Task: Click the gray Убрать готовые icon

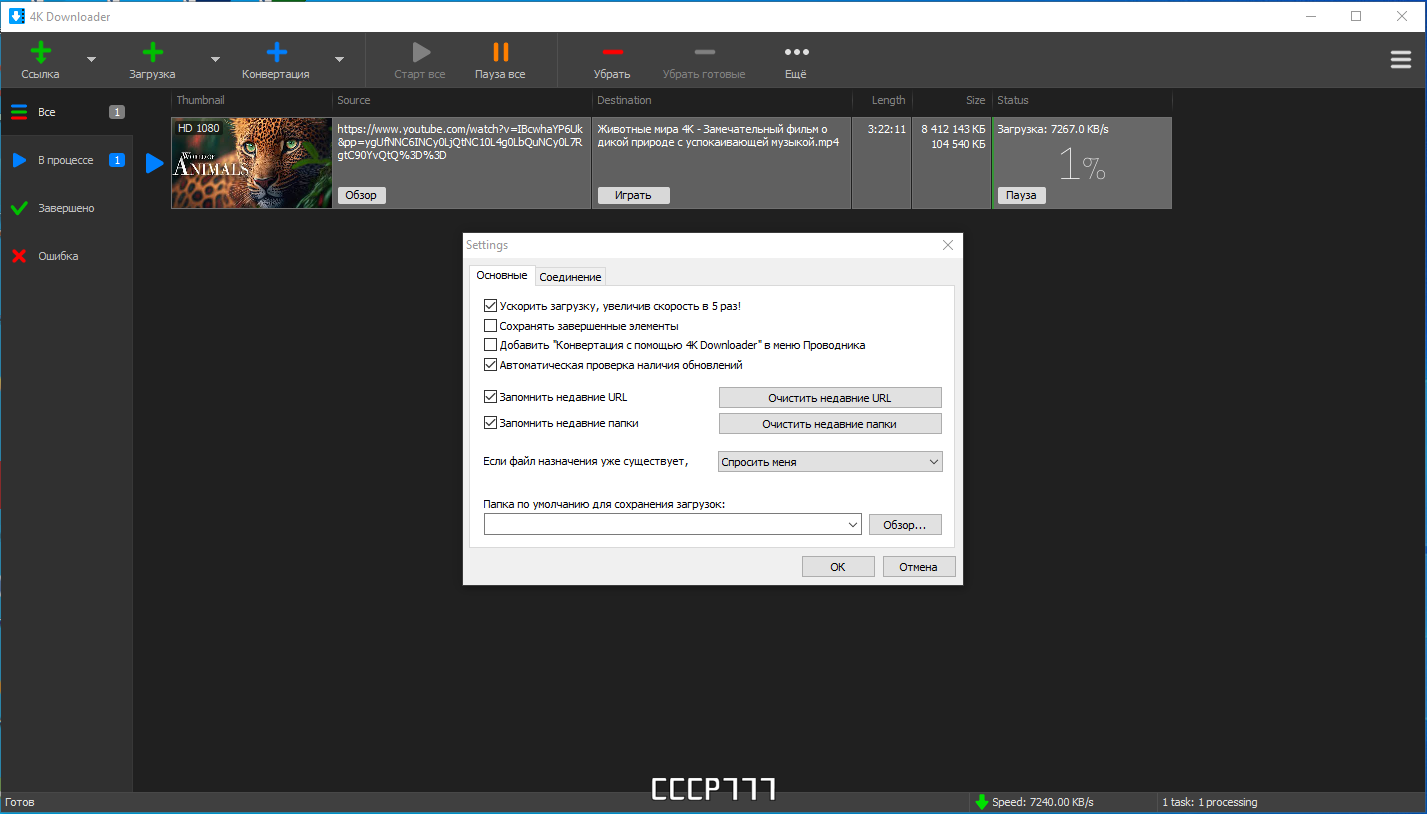Action: pos(705,52)
